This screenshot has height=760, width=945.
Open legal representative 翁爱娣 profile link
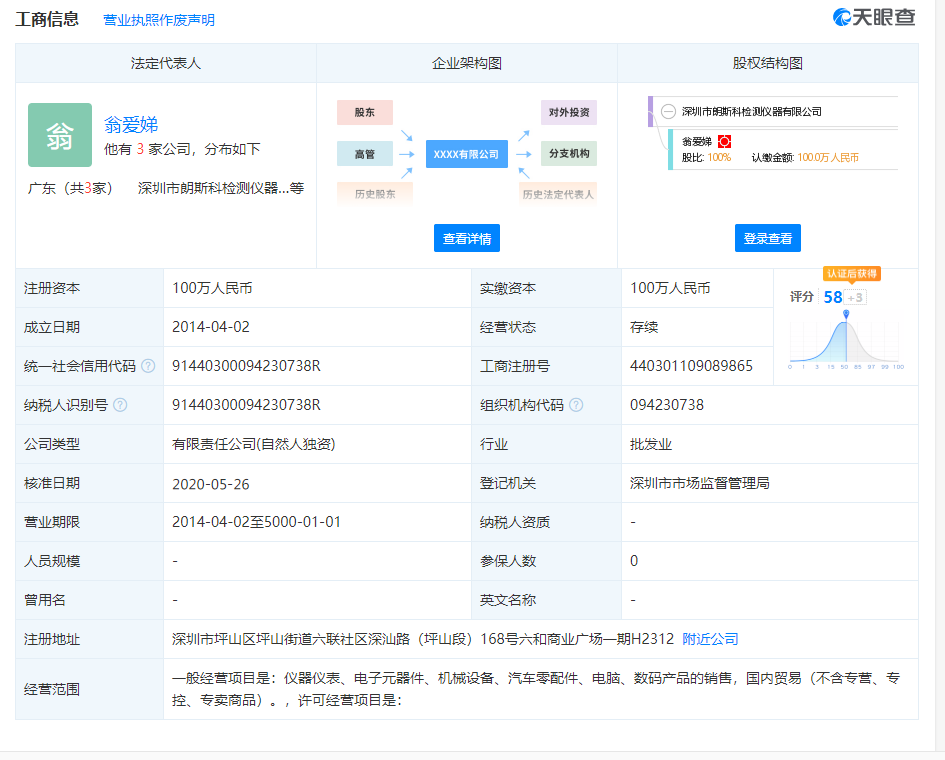pos(131,125)
